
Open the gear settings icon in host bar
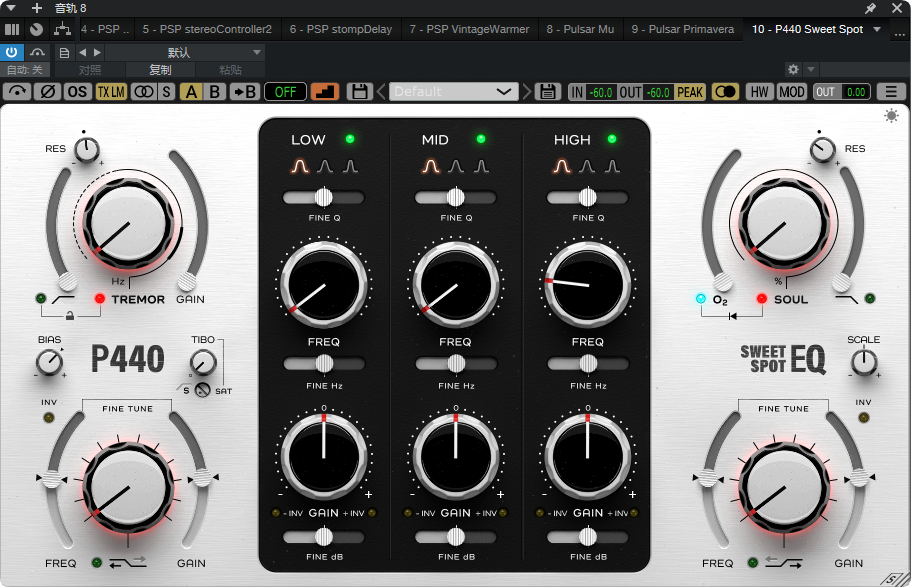(793, 70)
